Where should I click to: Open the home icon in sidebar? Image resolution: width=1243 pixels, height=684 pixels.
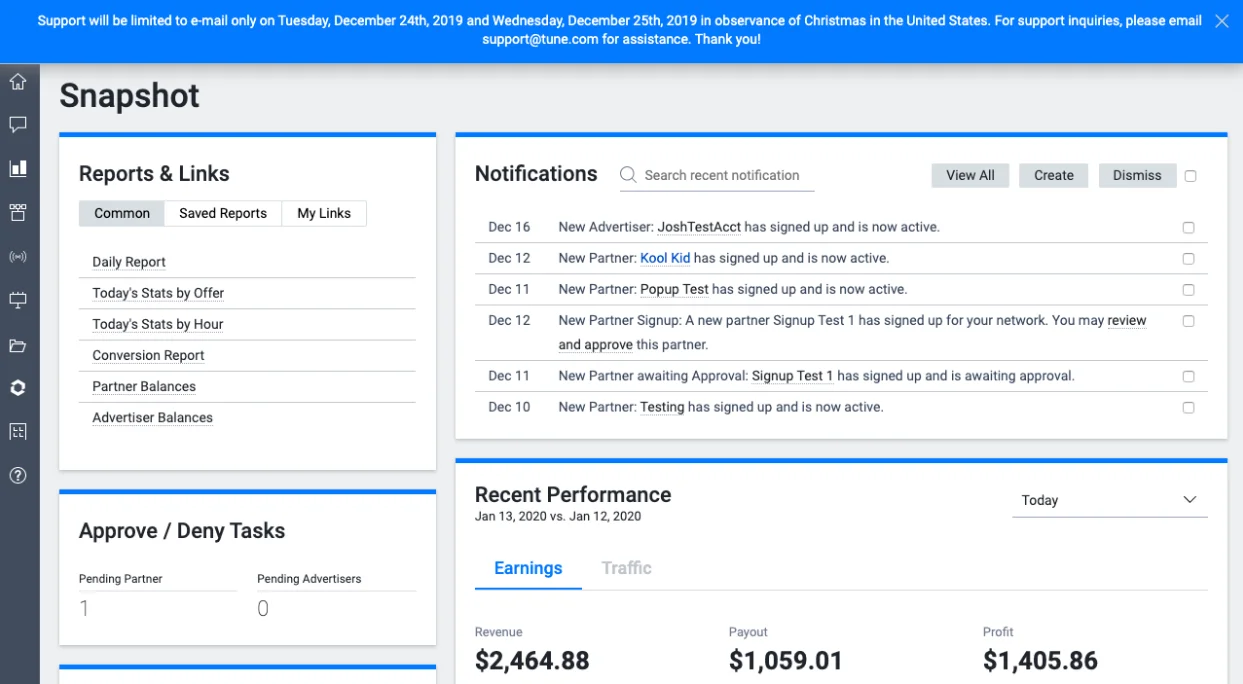(18, 81)
